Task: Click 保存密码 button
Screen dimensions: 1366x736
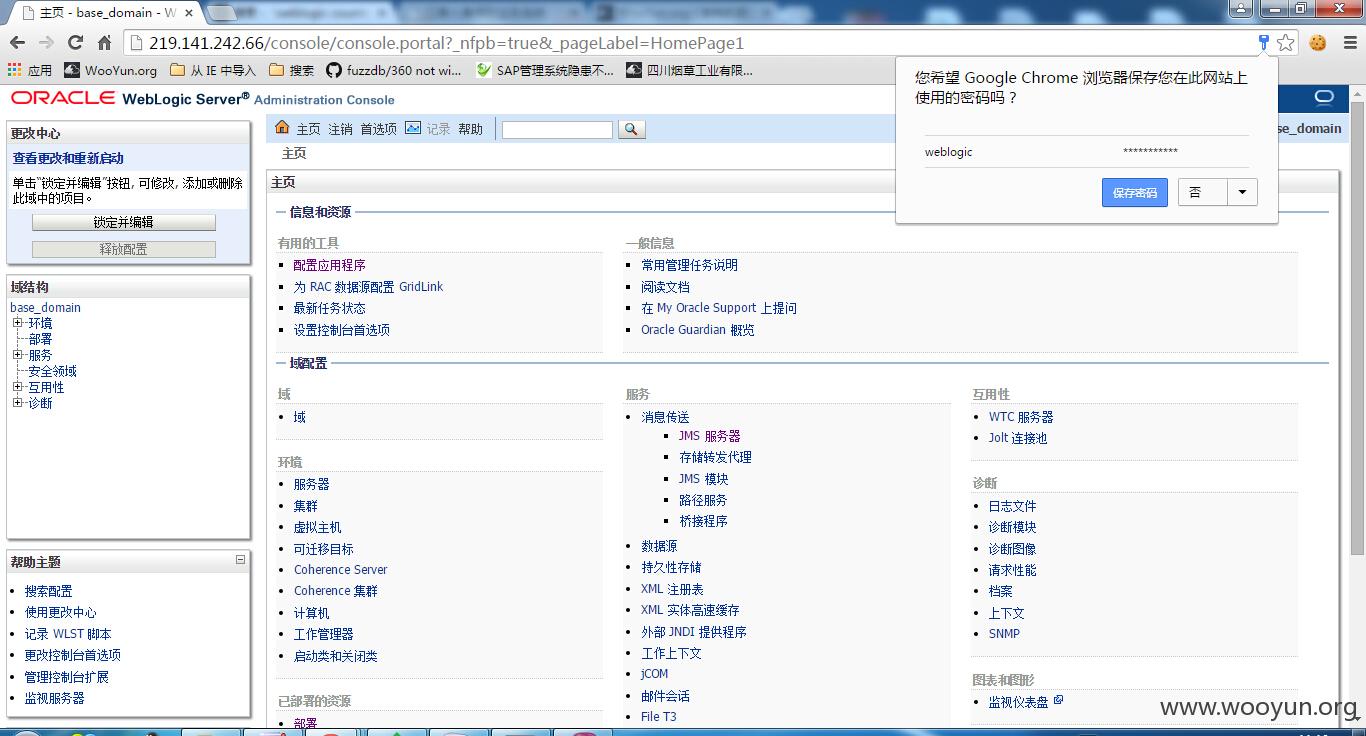Action: pyautogui.click(x=1135, y=192)
